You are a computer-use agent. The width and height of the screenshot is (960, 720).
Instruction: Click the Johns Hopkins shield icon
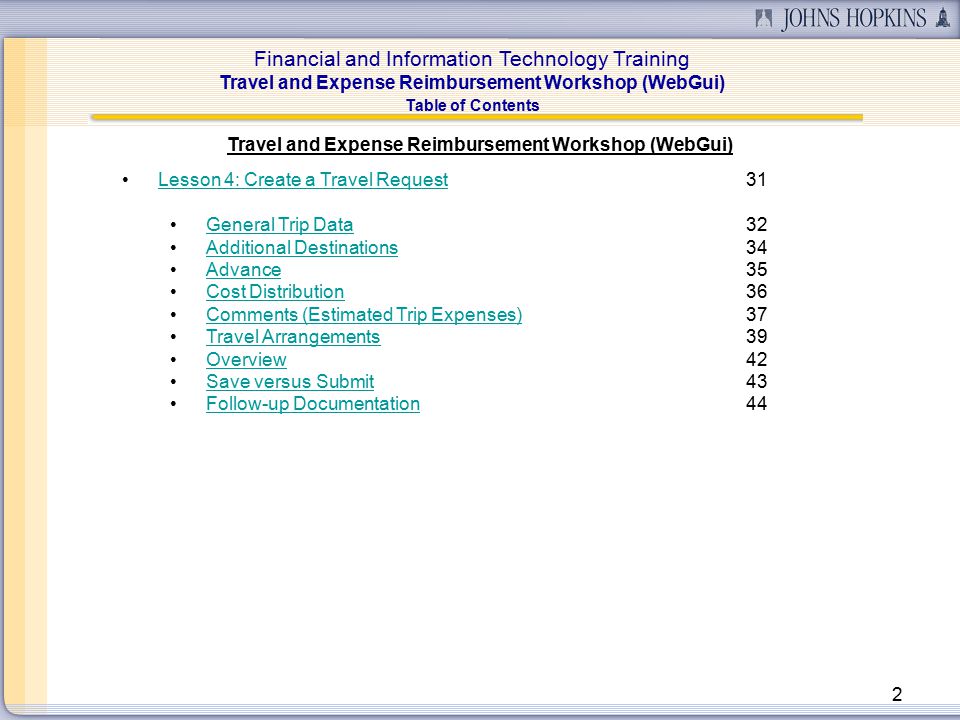pos(763,18)
